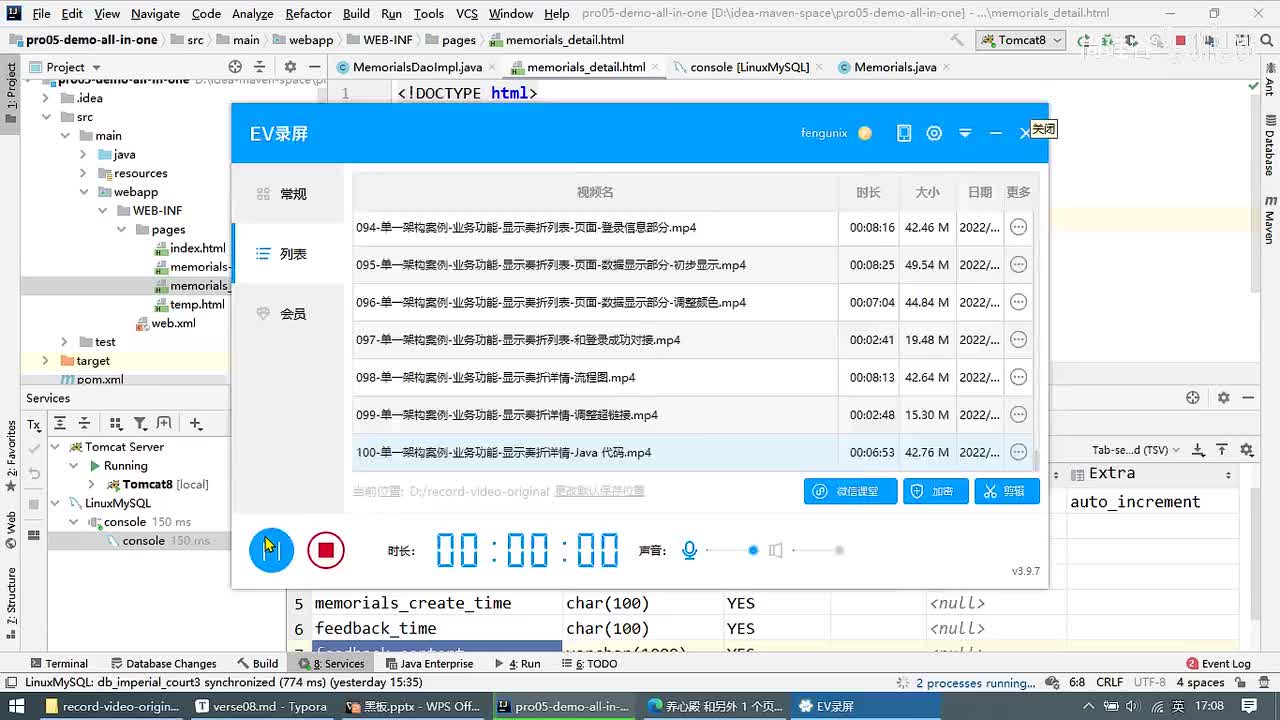1280x720 pixels.
Task: Open the Event Log
Action: tap(1217, 663)
